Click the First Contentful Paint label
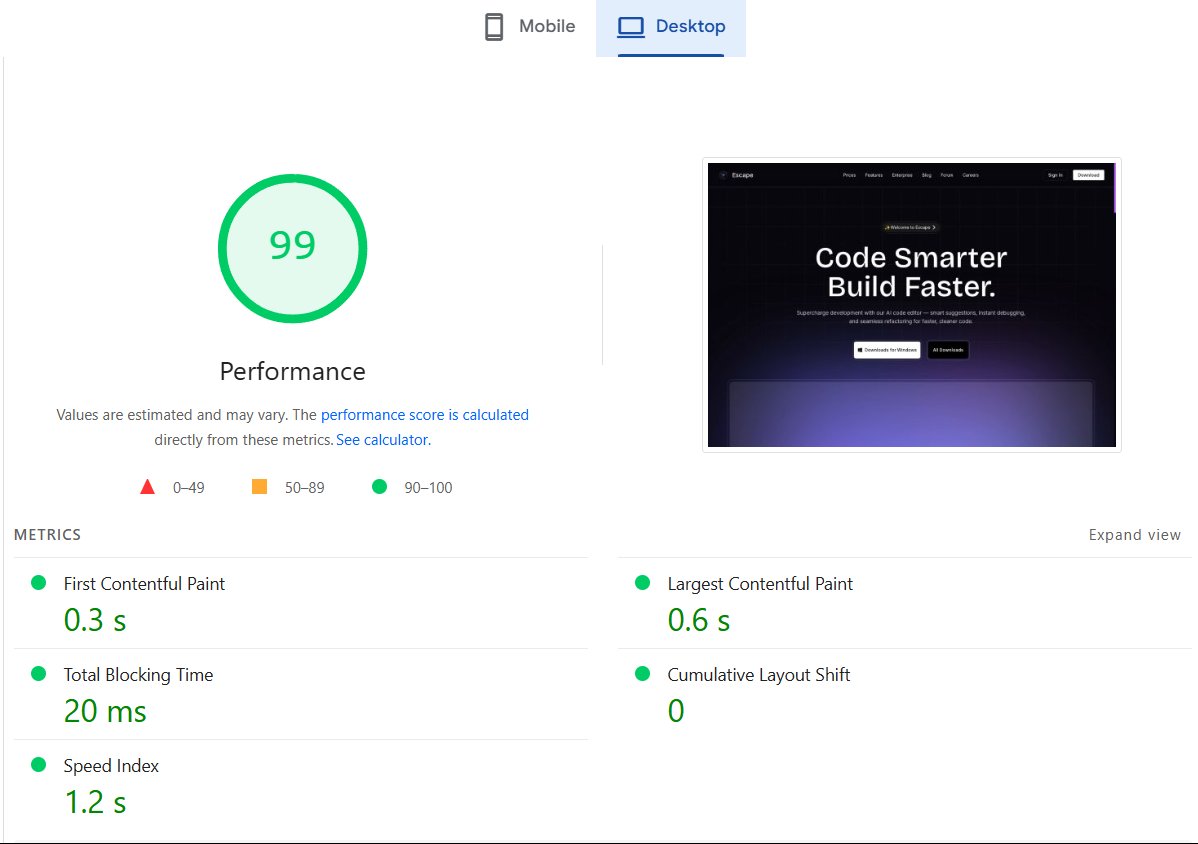 [144, 584]
